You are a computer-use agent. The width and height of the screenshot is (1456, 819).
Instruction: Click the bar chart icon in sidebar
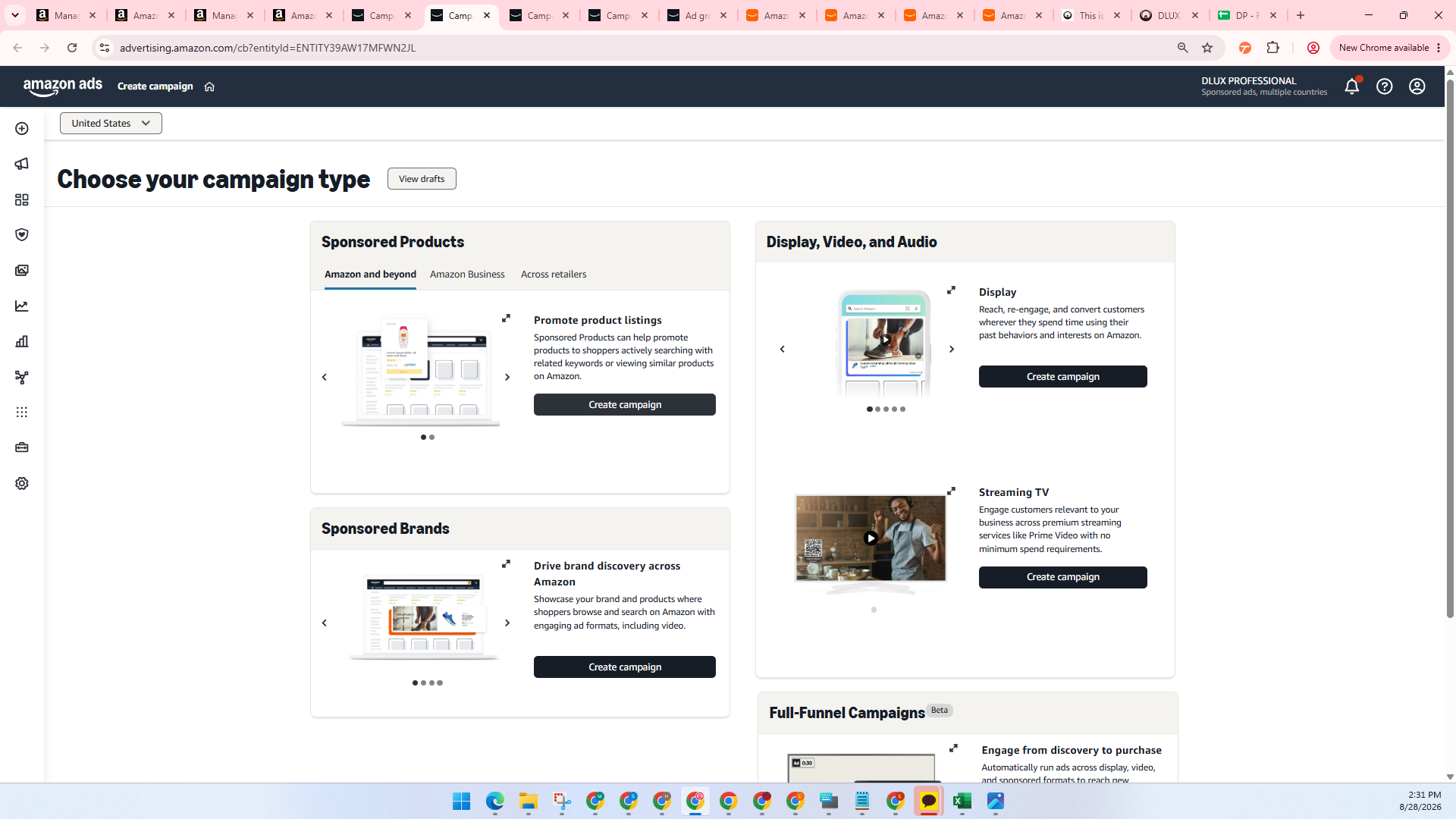22,341
